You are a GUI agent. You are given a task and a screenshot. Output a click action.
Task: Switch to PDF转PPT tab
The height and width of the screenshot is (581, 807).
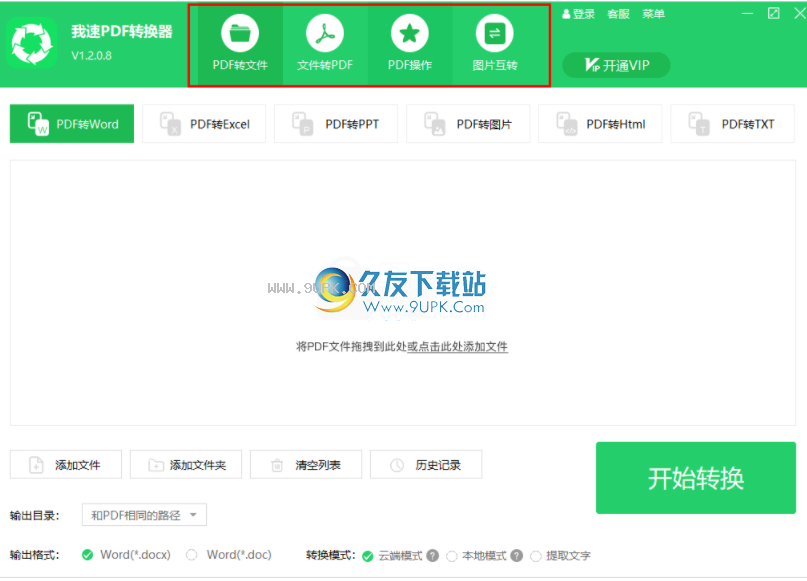[336, 124]
